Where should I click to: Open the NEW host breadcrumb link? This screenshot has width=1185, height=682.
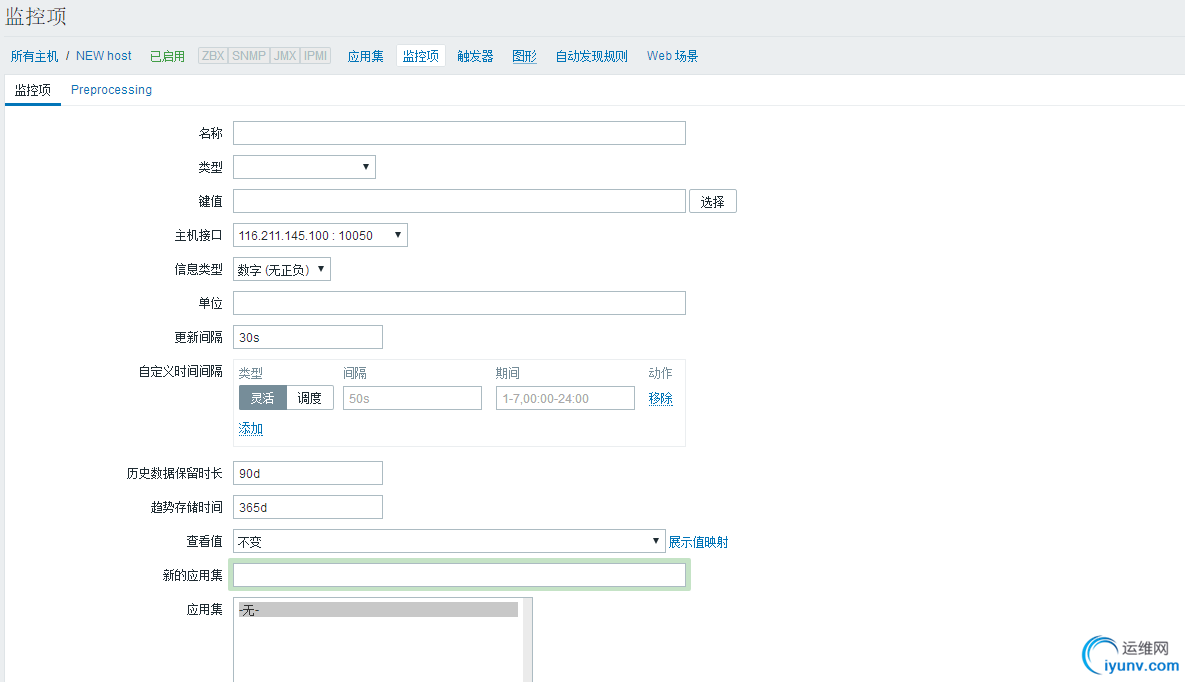coord(104,56)
